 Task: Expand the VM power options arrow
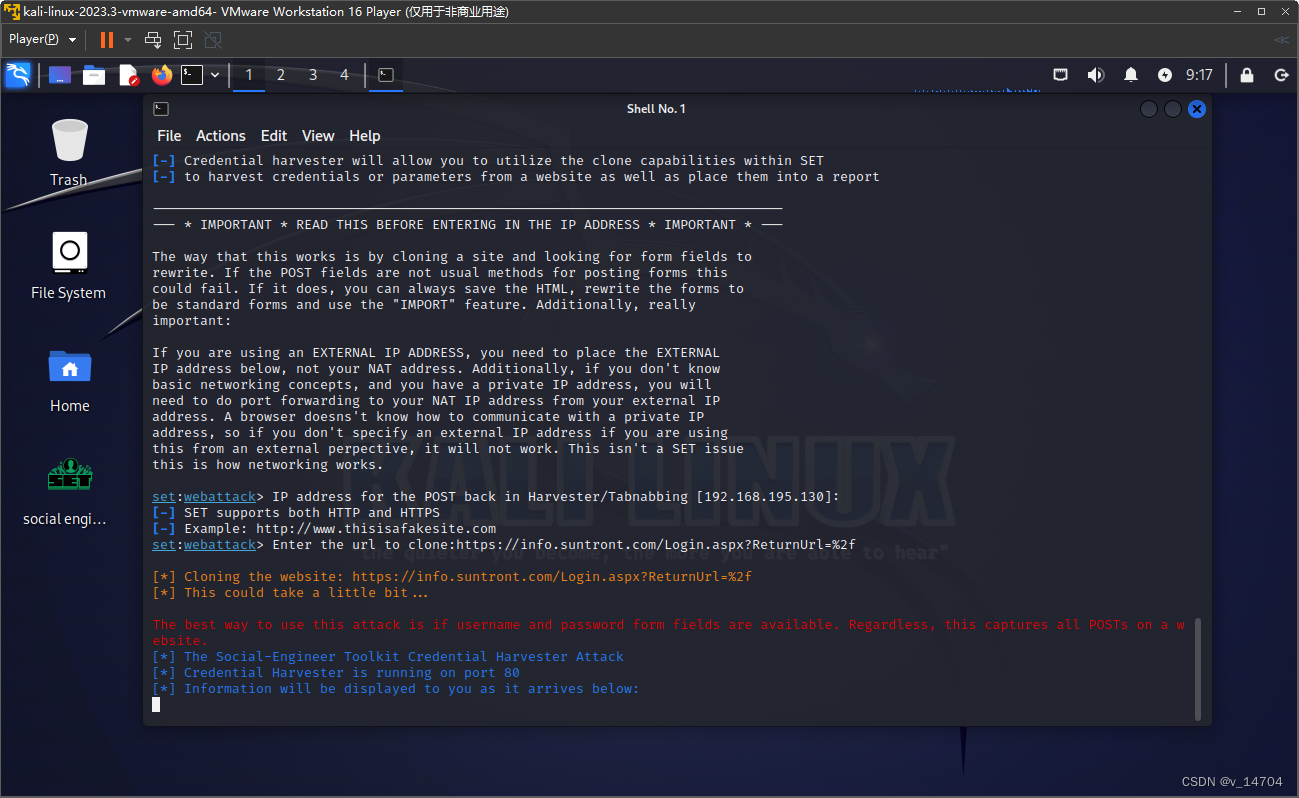click(128, 40)
